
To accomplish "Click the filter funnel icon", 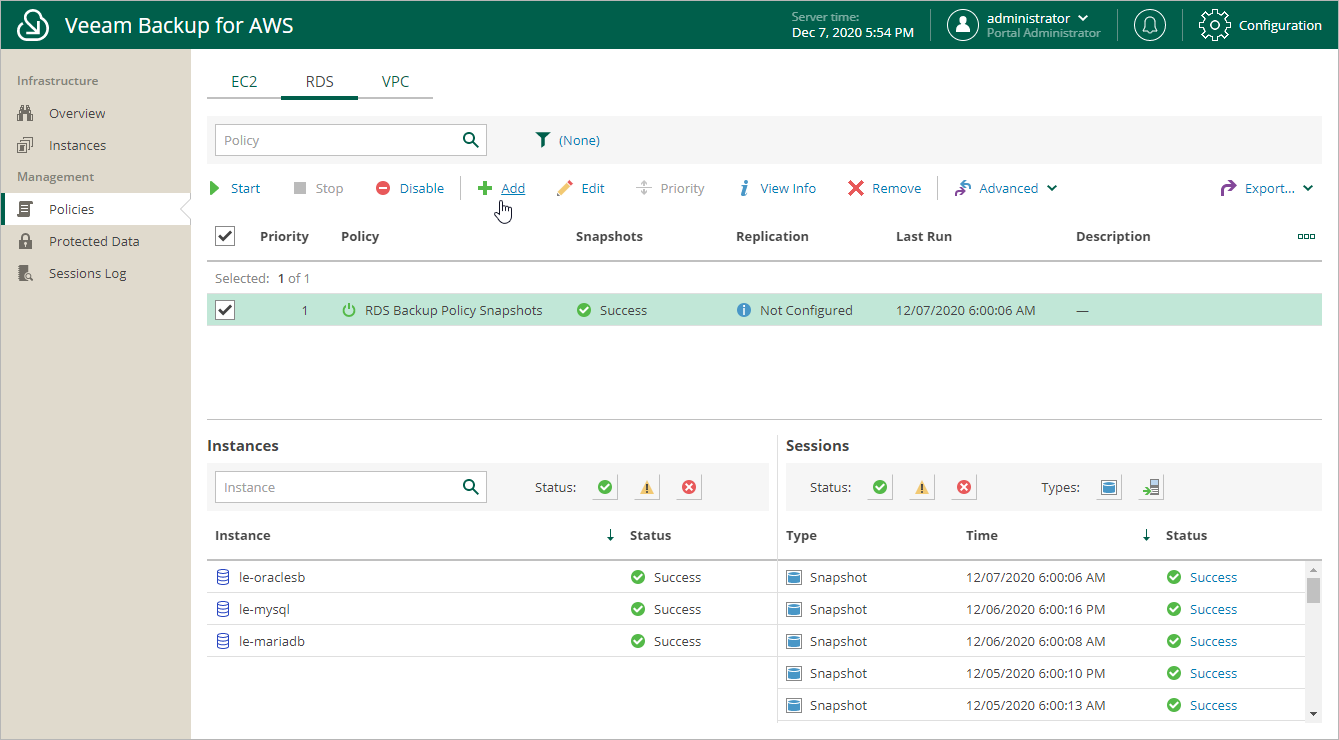I will pyautogui.click(x=543, y=140).
